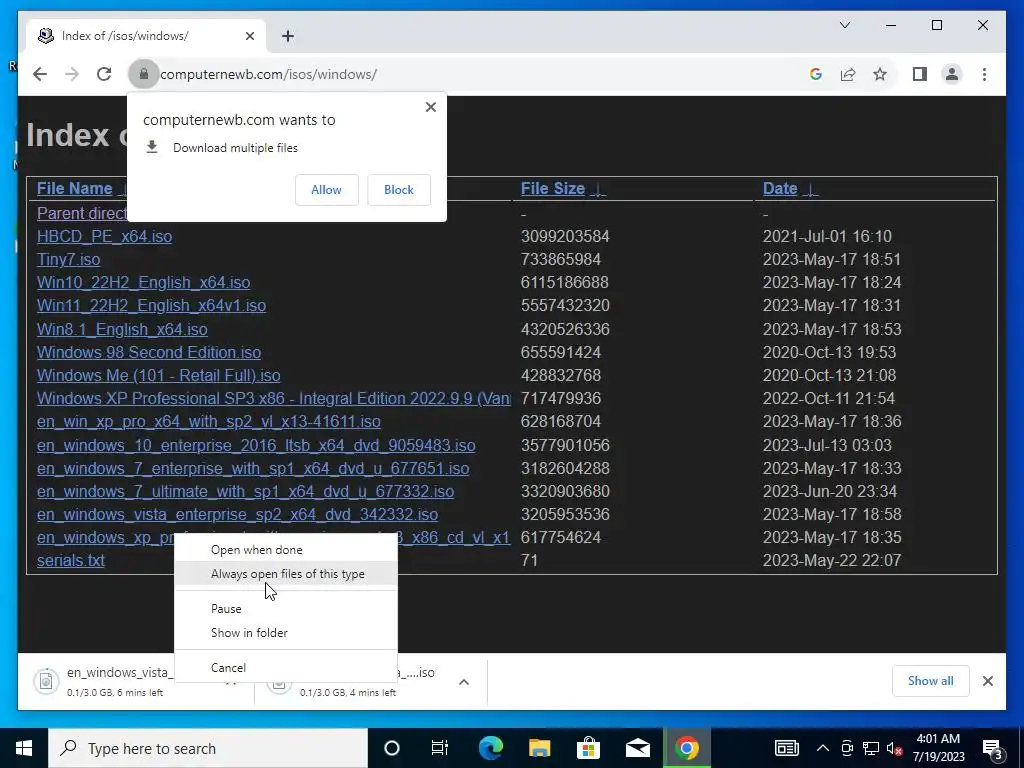Expand options chevron for second download item

464,682
